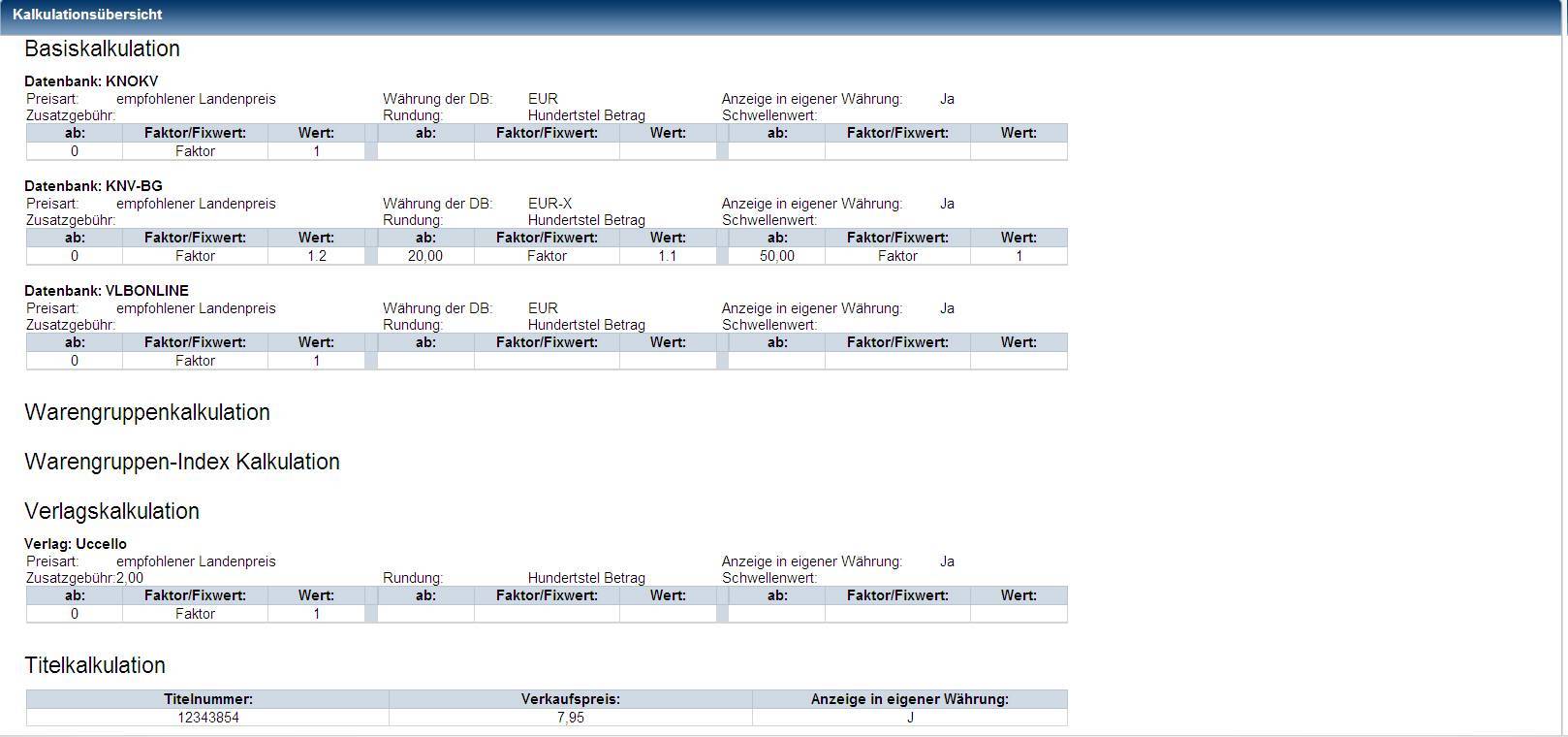Click the Datenbank: KNOKV label
This screenshot has width=1568, height=737.
coord(91,81)
